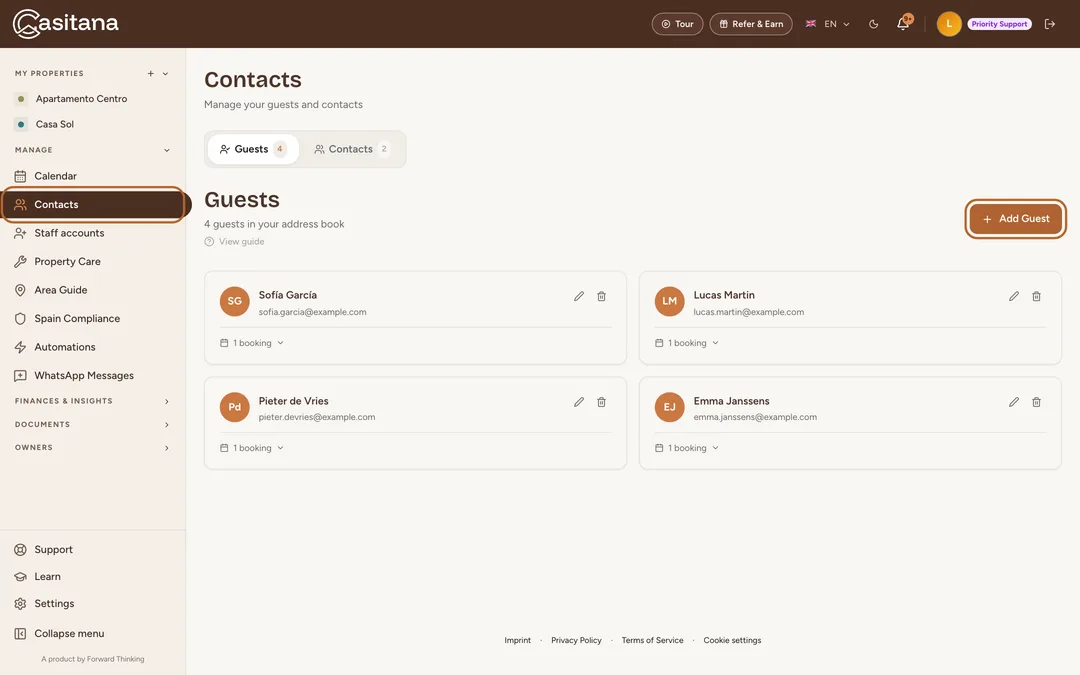Expand Documents section
The width and height of the screenshot is (1080, 675).
[x=167, y=424]
